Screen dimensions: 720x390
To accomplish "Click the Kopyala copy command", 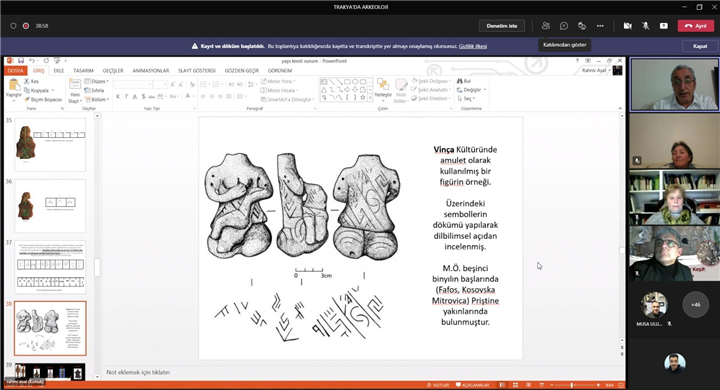I will [39, 90].
